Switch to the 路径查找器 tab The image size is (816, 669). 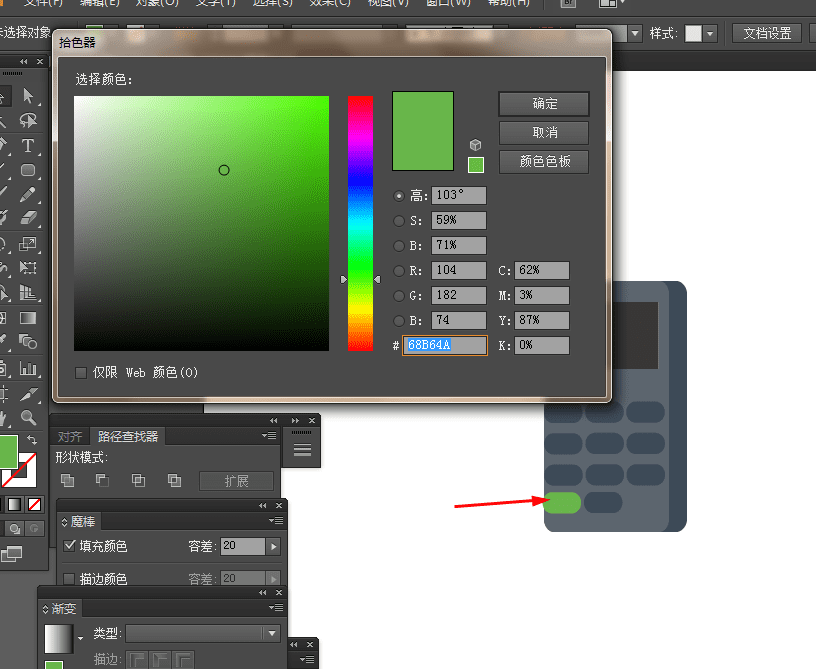tap(128, 436)
